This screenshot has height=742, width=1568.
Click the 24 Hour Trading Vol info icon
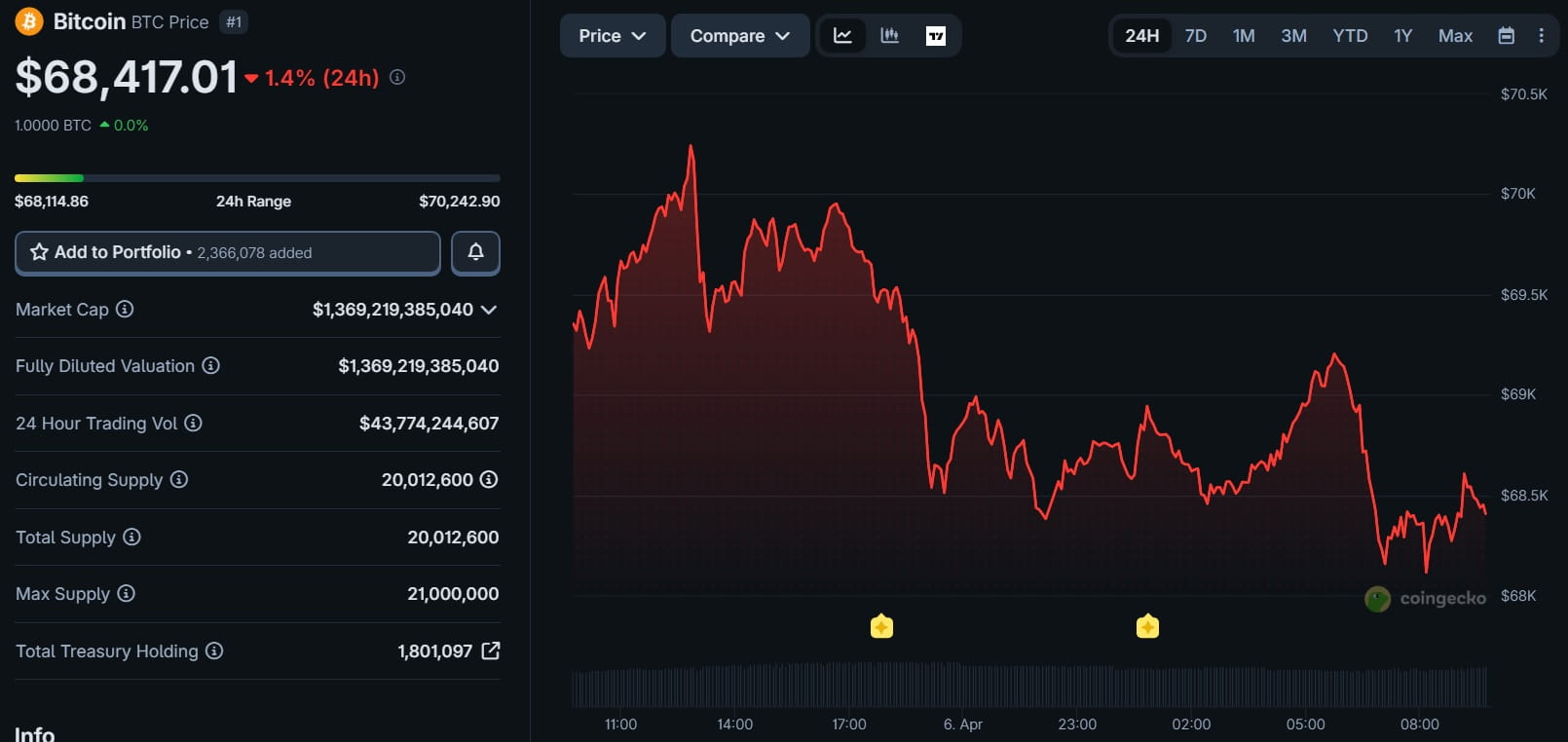[x=193, y=423]
